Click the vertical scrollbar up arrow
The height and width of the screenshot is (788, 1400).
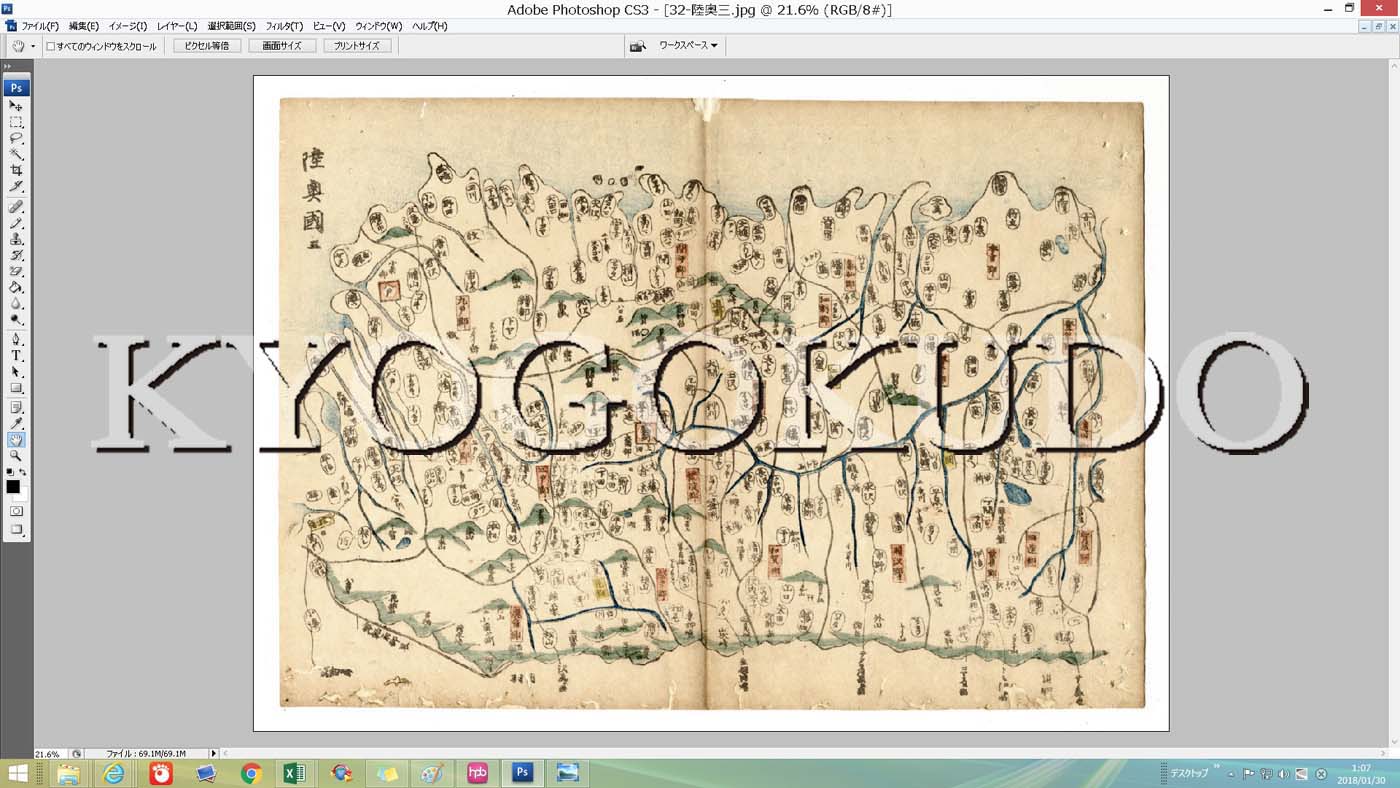[x=1394, y=66]
